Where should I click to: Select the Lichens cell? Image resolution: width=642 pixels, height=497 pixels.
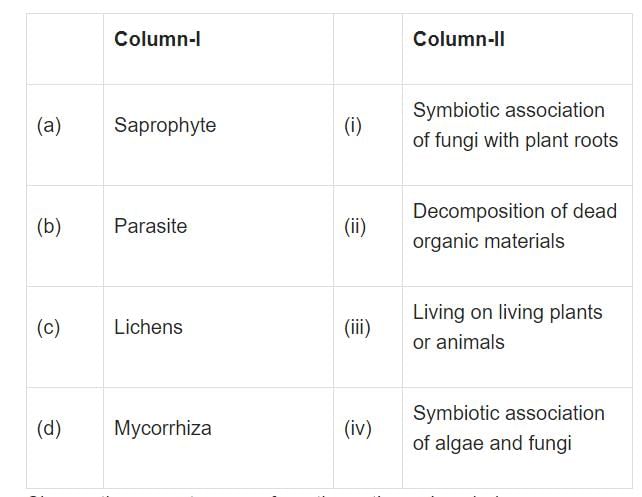pos(218,337)
